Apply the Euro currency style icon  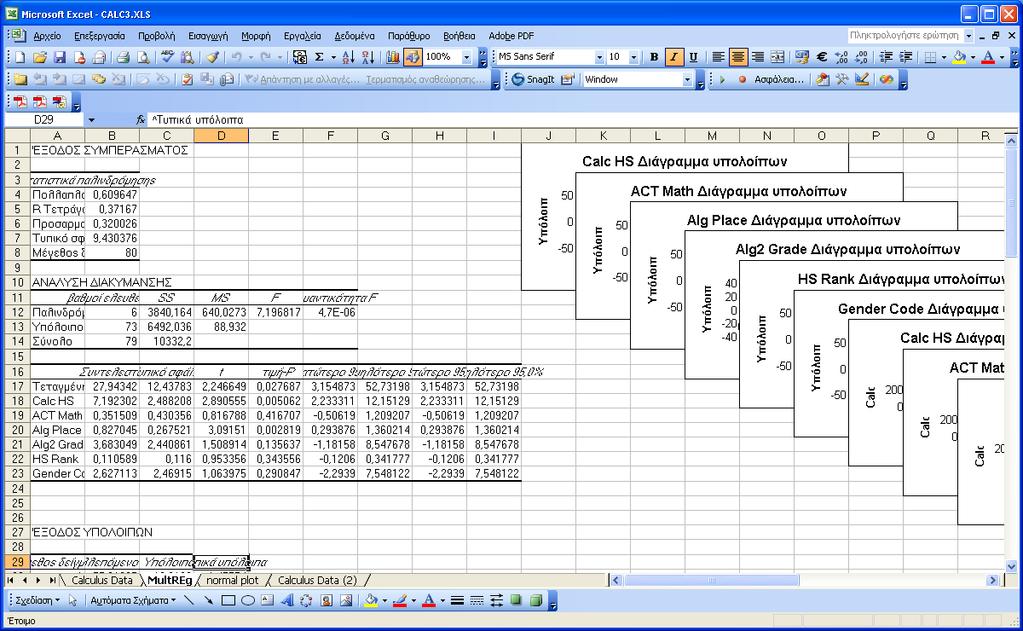point(822,57)
